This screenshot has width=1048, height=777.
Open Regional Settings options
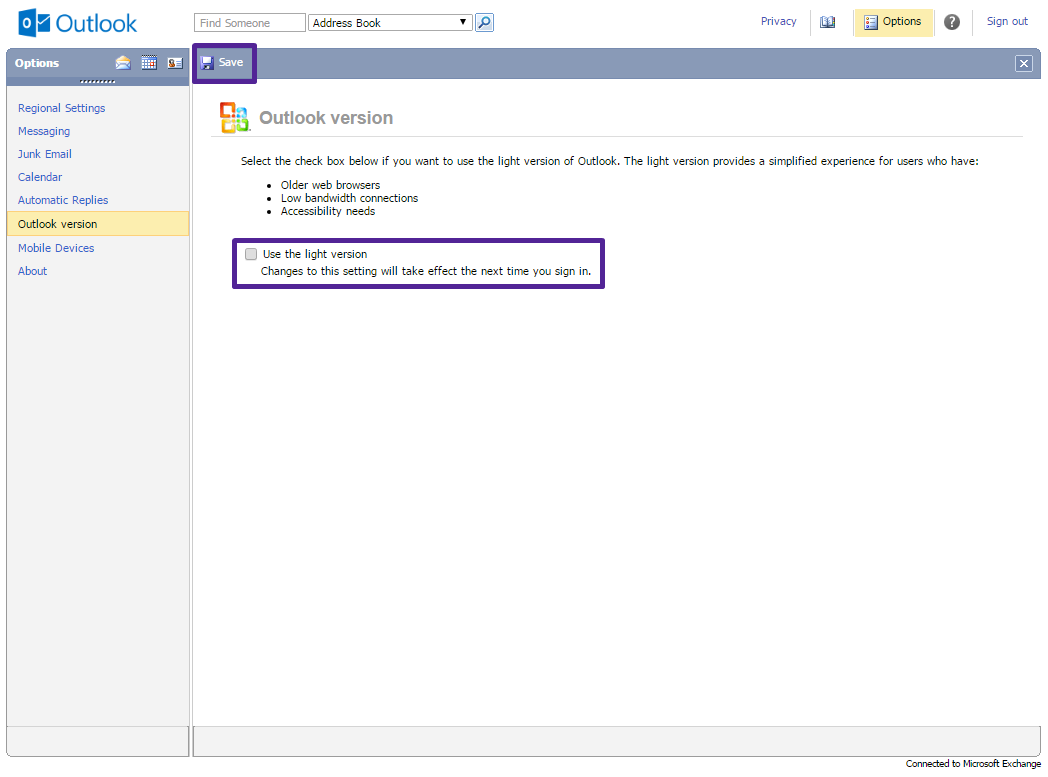pos(61,108)
